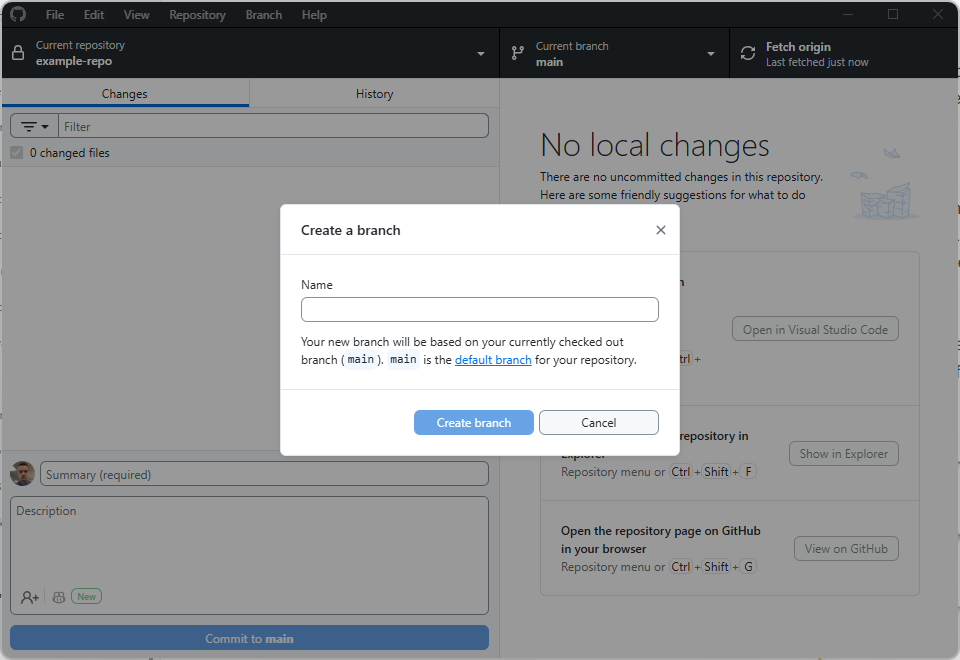Viewport: 960px width, 660px height.
Task: Open the default branch link
Action: coord(493,360)
